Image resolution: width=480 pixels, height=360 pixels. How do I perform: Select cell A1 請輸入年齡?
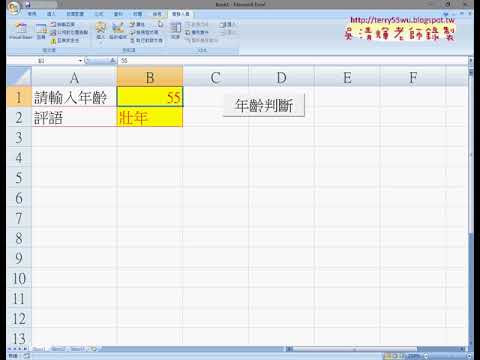[74, 97]
